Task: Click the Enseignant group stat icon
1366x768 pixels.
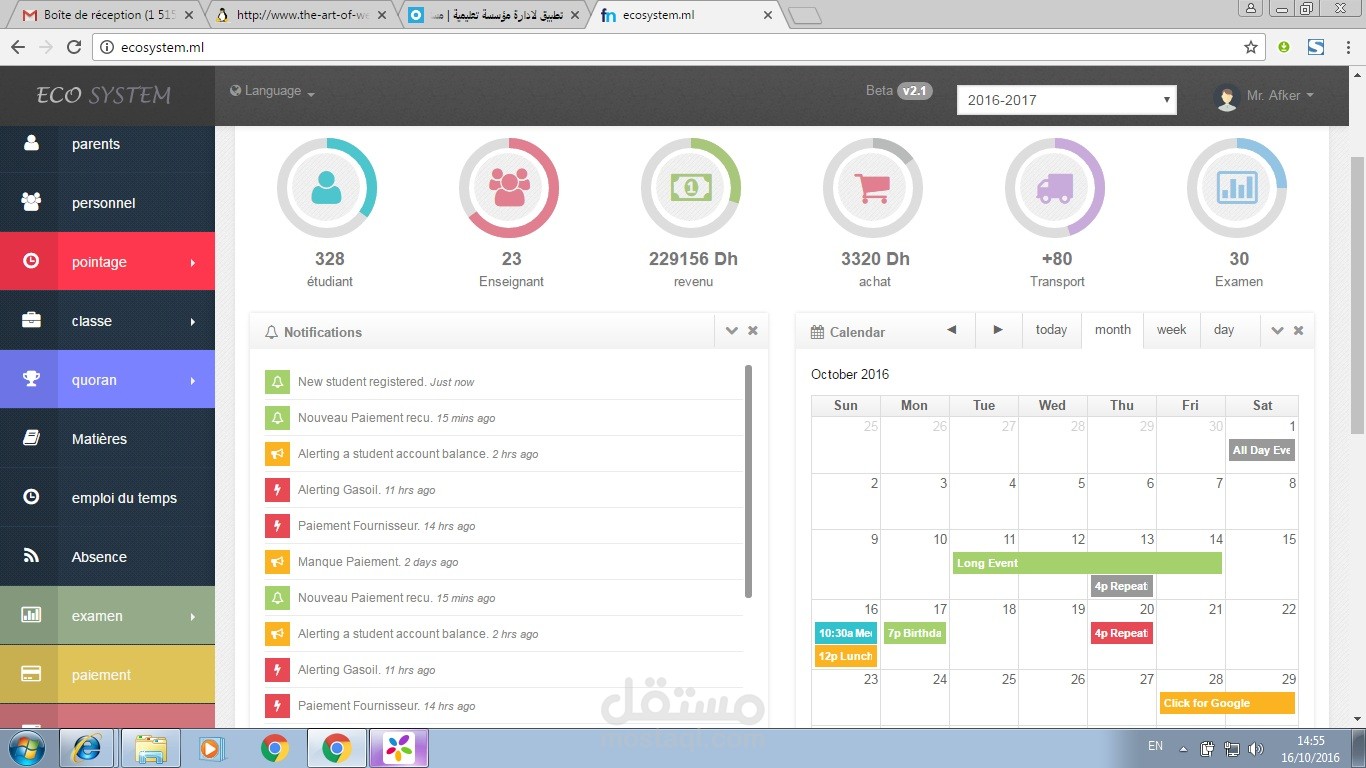Action: click(x=509, y=188)
